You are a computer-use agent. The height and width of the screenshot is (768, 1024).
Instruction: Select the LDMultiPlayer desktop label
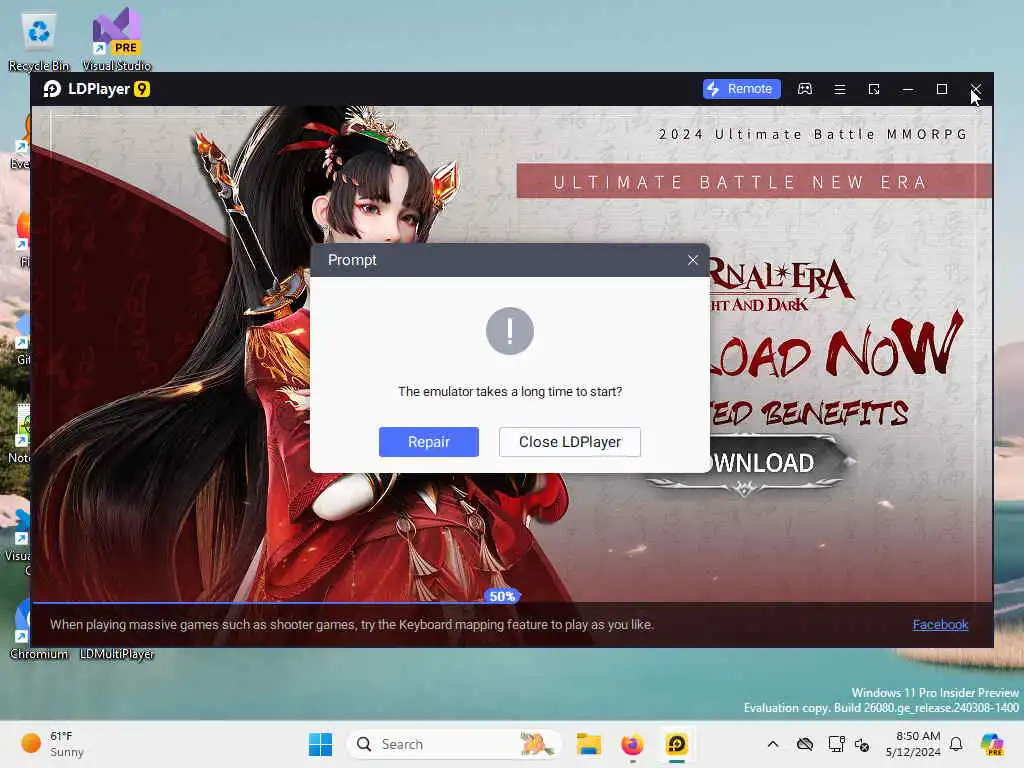point(117,654)
